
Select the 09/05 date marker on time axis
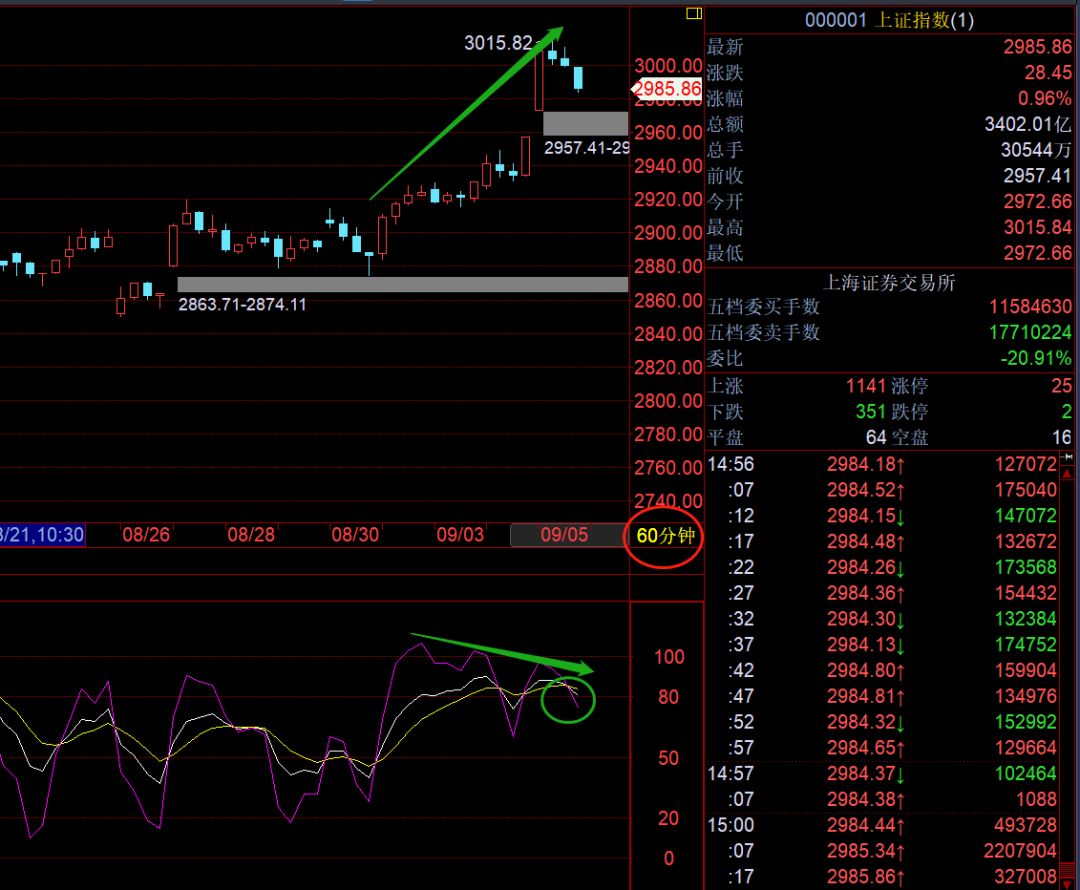(564, 535)
